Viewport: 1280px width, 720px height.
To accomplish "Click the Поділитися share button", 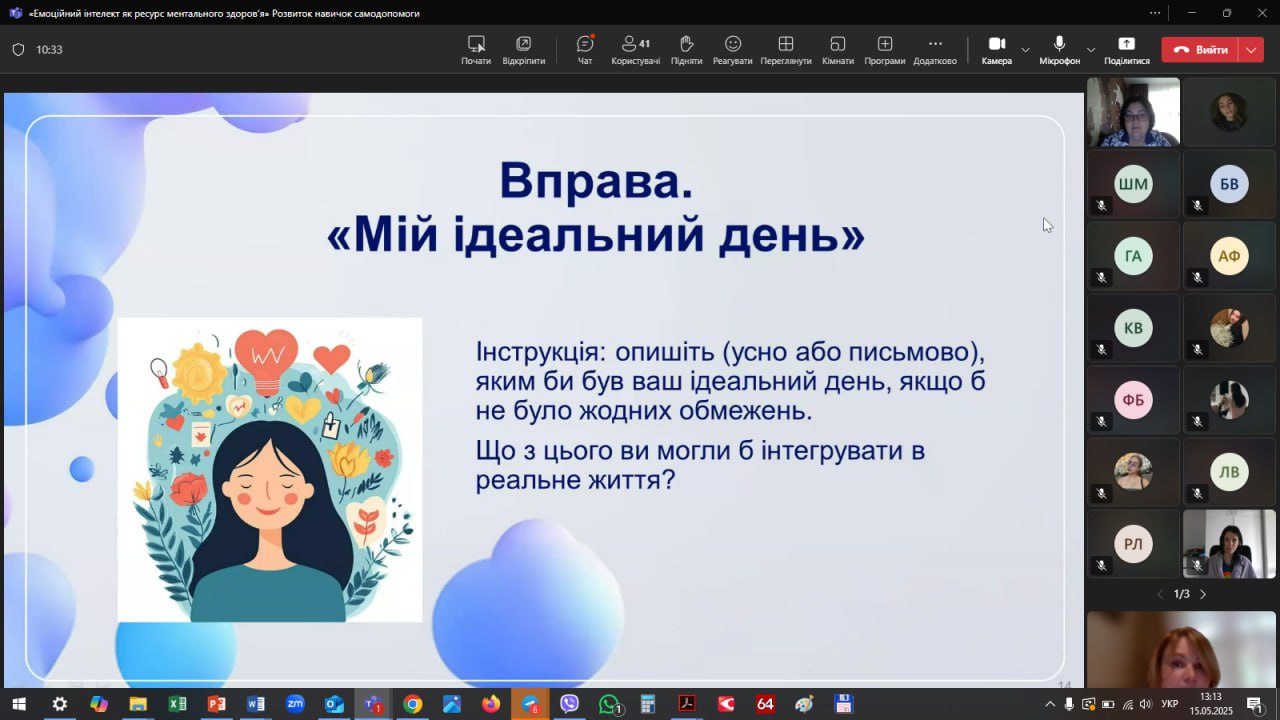I will coord(1126,49).
